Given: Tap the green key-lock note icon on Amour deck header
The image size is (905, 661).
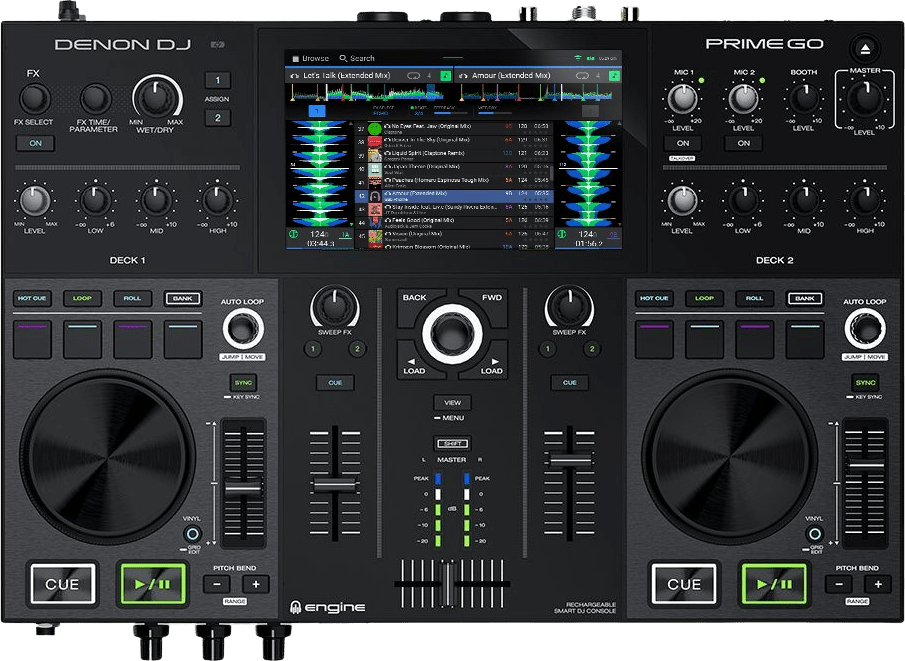Looking at the screenshot, I should (615, 76).
